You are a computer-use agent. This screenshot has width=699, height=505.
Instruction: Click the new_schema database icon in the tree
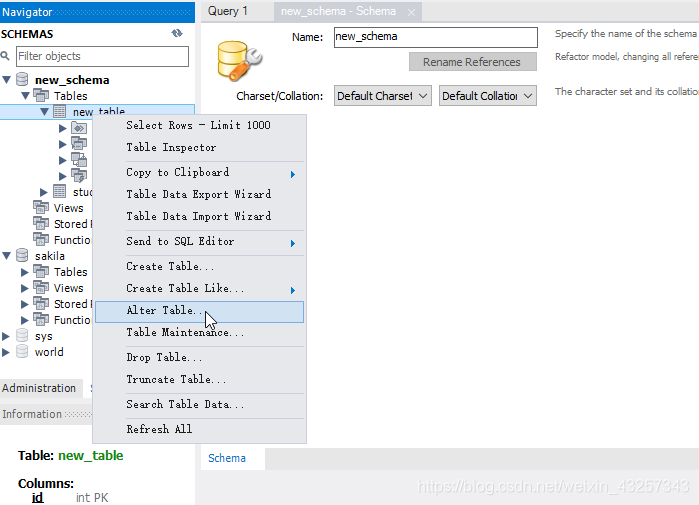(22, 79)
